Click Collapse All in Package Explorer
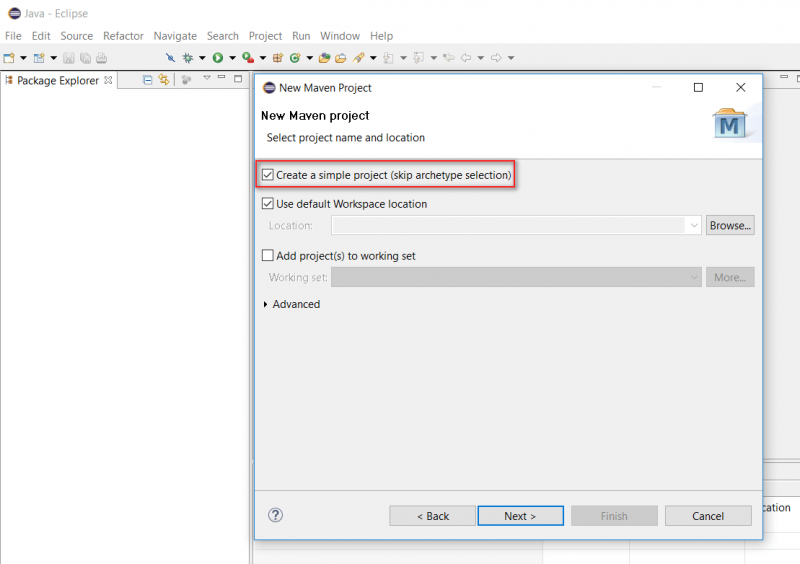The width and height of the screenshot is (800, 564). click(x=147, y=80)
